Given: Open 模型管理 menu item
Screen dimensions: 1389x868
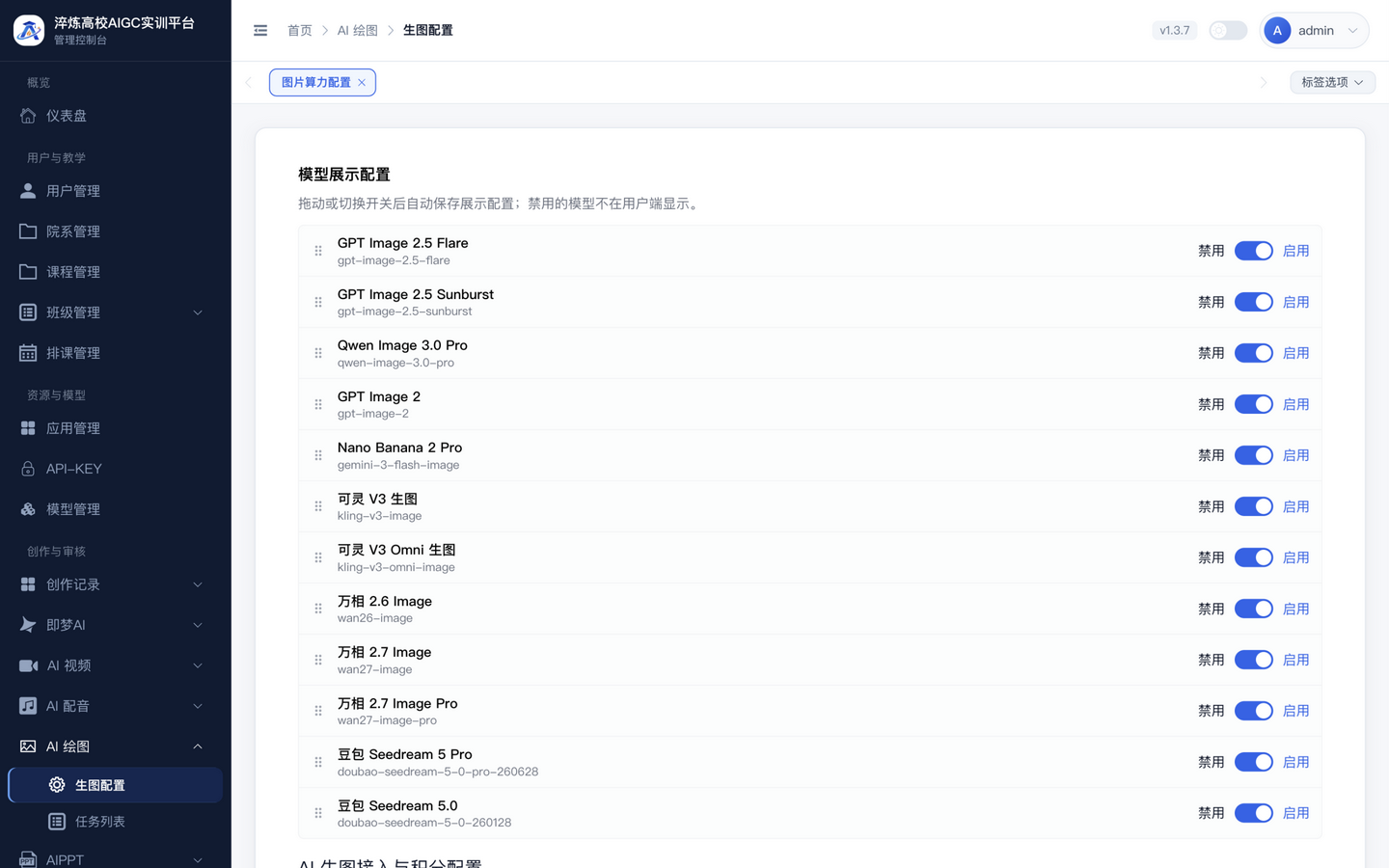Looking at the screenshot, I should (116, 509).
